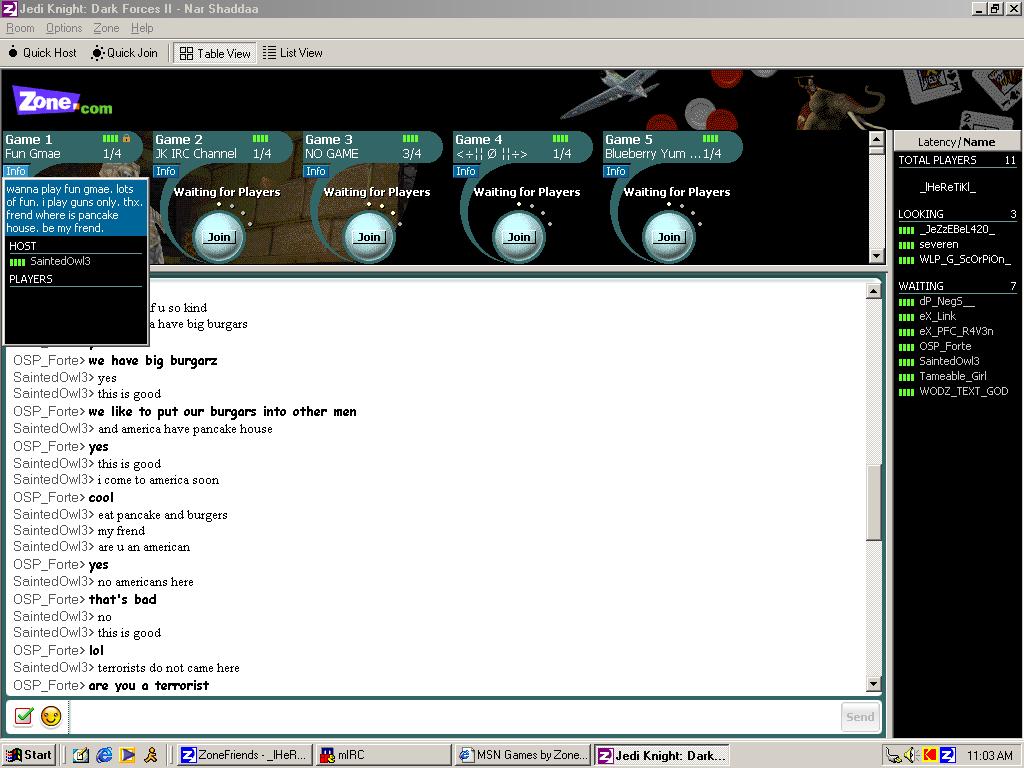Open the smiley emoticon picker
The height and width of the screenshot is (768, 1024).
coord(51,716)
